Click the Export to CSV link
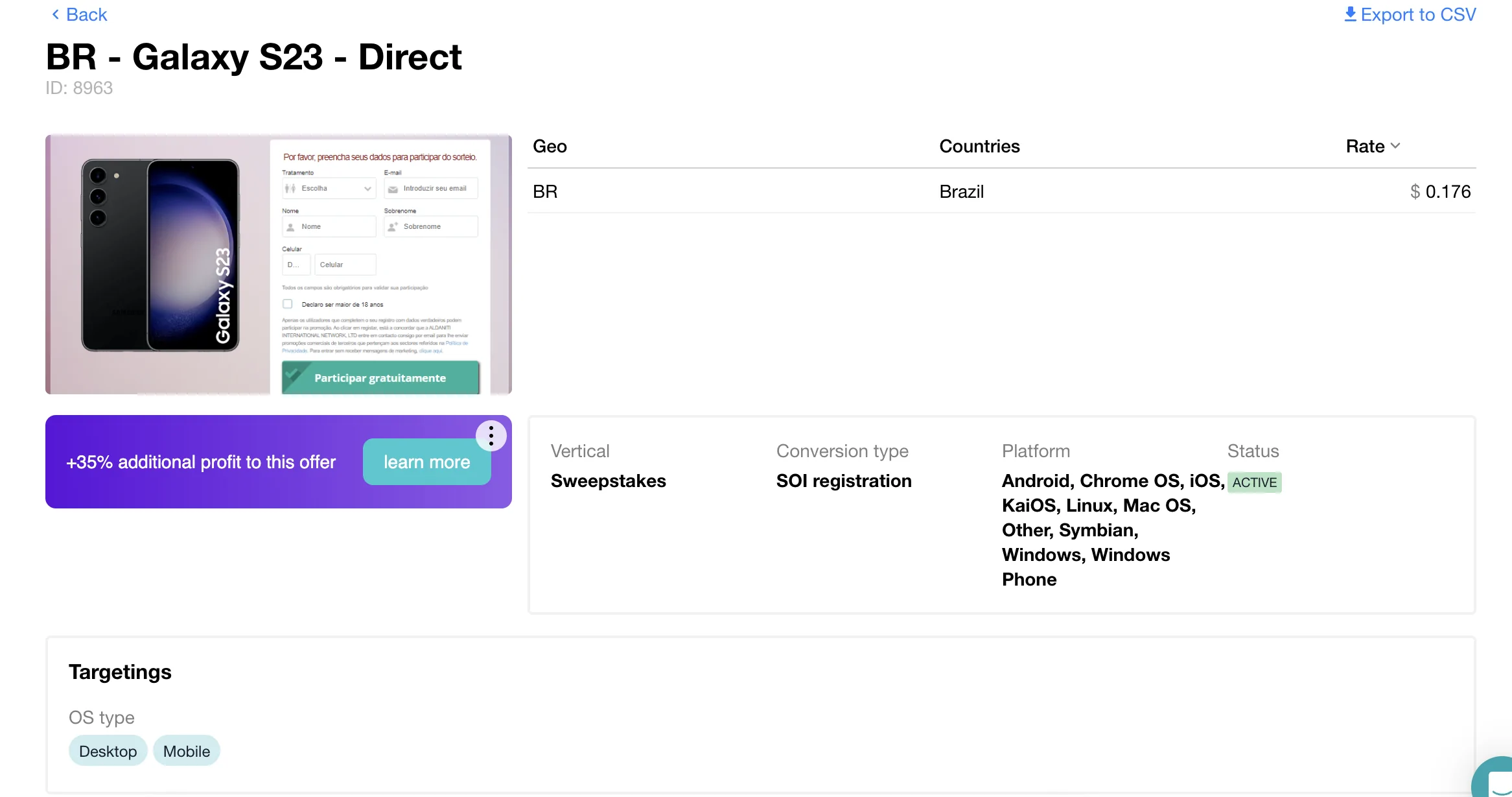This screenshot has width=1512, height=797. tap(1417, 14)
